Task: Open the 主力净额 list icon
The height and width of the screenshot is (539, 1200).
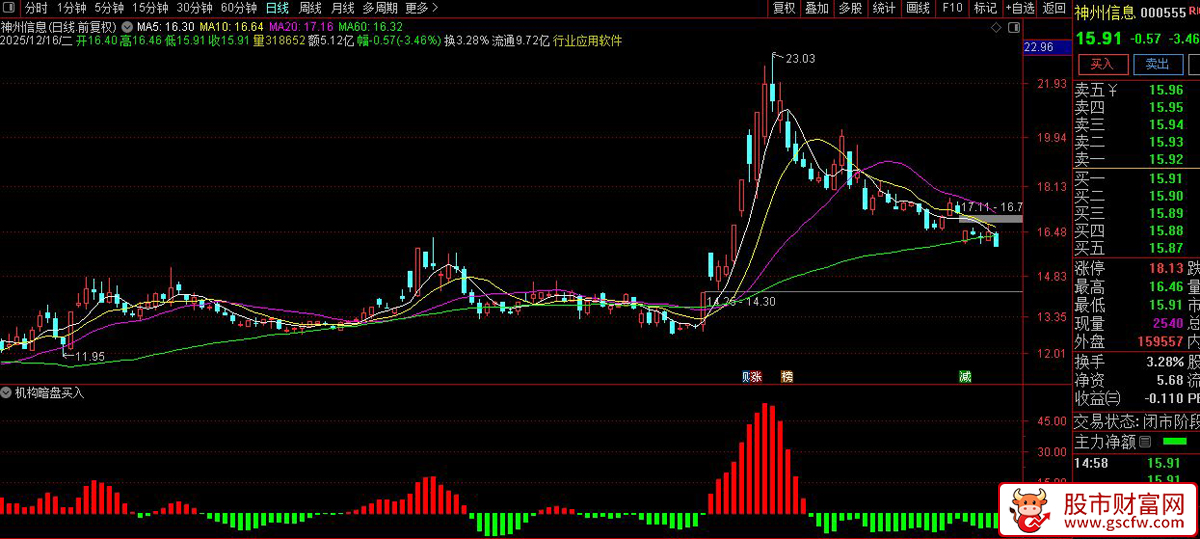Action: pyautogui.click(x=1145, y=441)
